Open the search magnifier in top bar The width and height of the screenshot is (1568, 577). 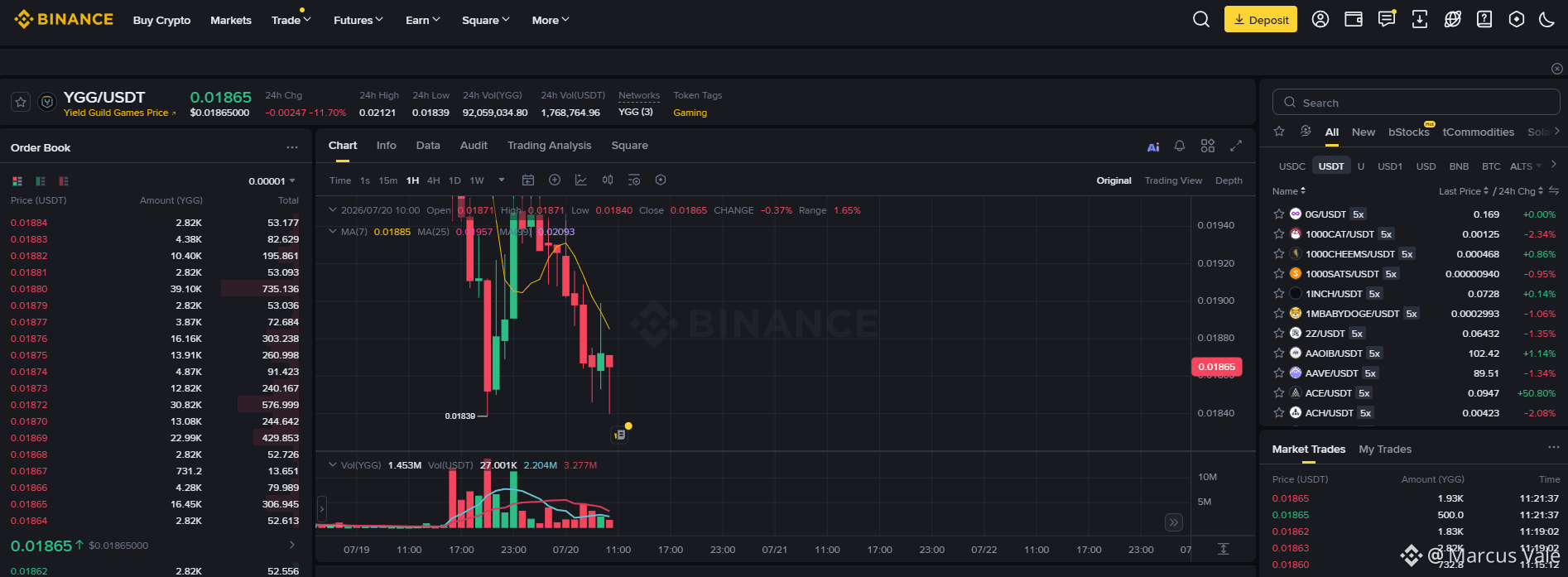[1201, 19]
